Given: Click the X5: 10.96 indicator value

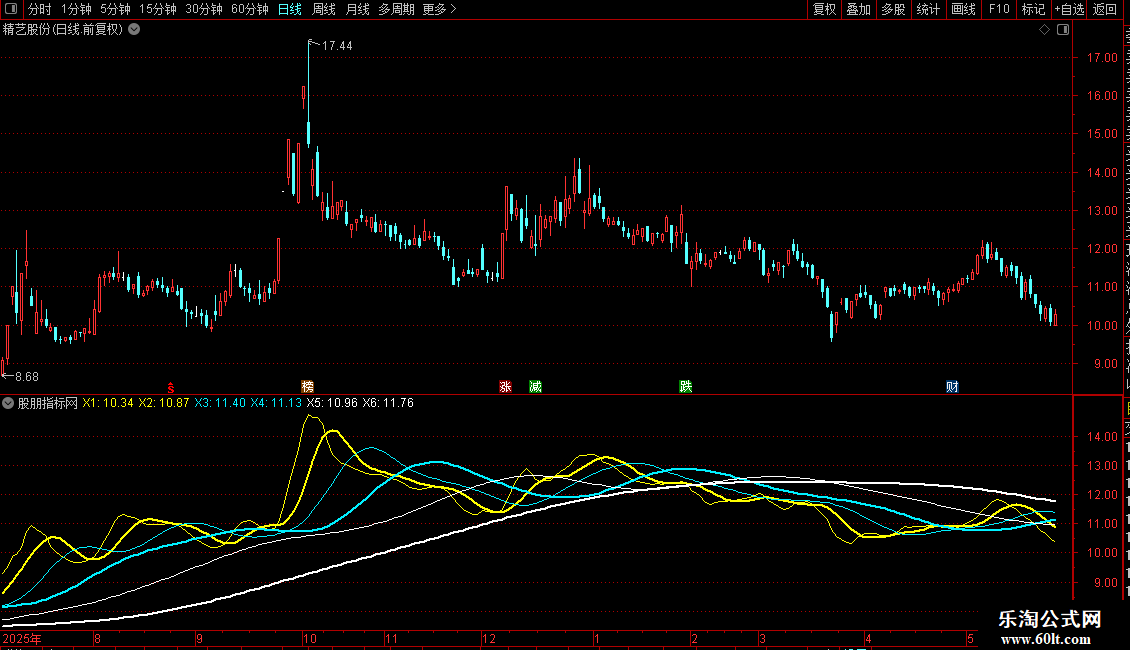Looking at the screenshot, I should [332, 403].
